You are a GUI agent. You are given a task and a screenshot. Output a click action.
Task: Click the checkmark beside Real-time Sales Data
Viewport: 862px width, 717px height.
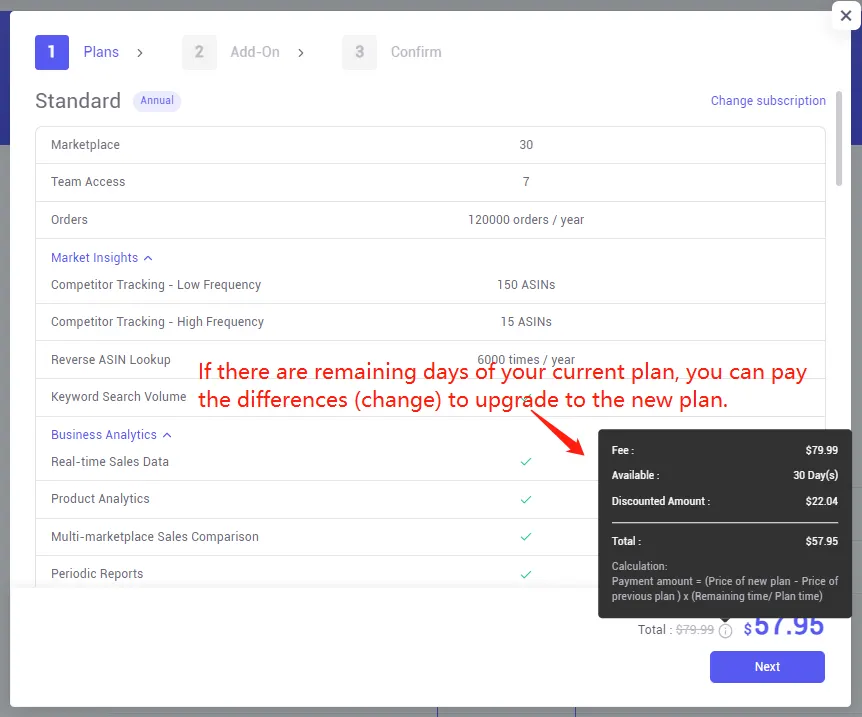(526, 462)
